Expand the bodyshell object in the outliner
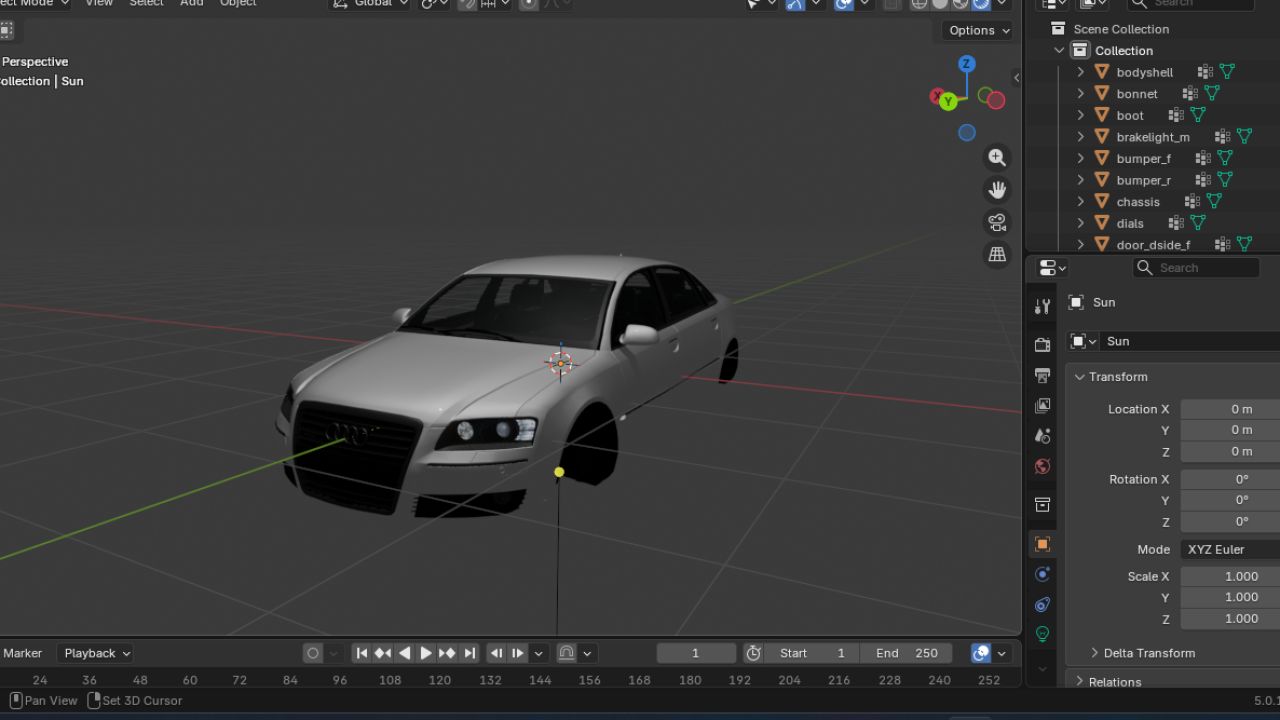This screenshot has height=720, width=1280. pos(1080,71)
